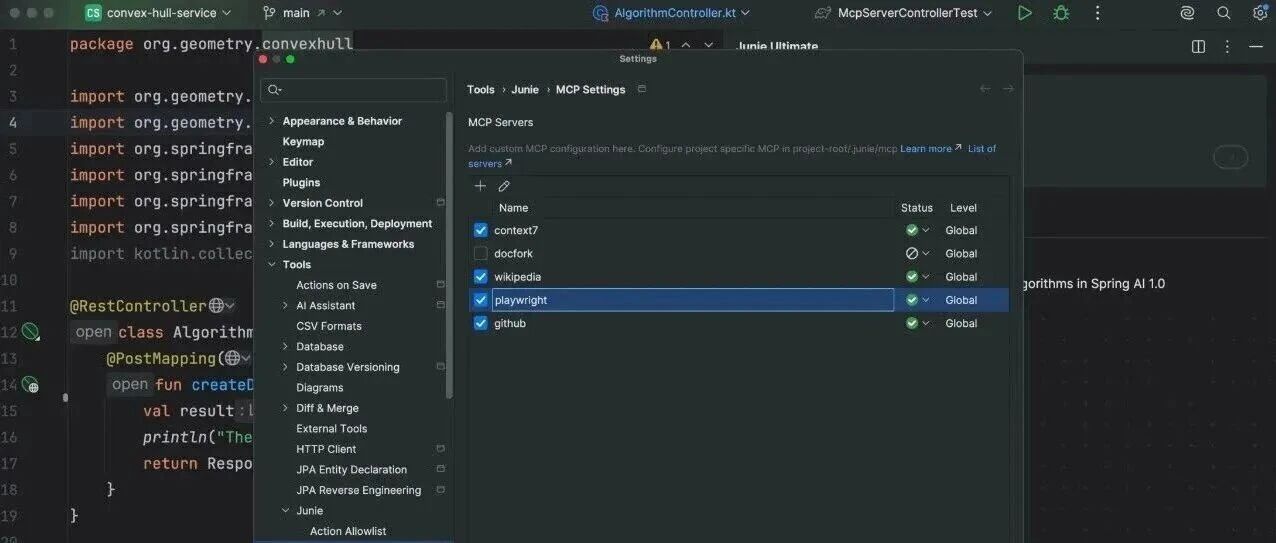Uncheck the github server checkbox
The height and width of the screenshot is (543, 1276).
pyautogui.click(x=480, y=323)
